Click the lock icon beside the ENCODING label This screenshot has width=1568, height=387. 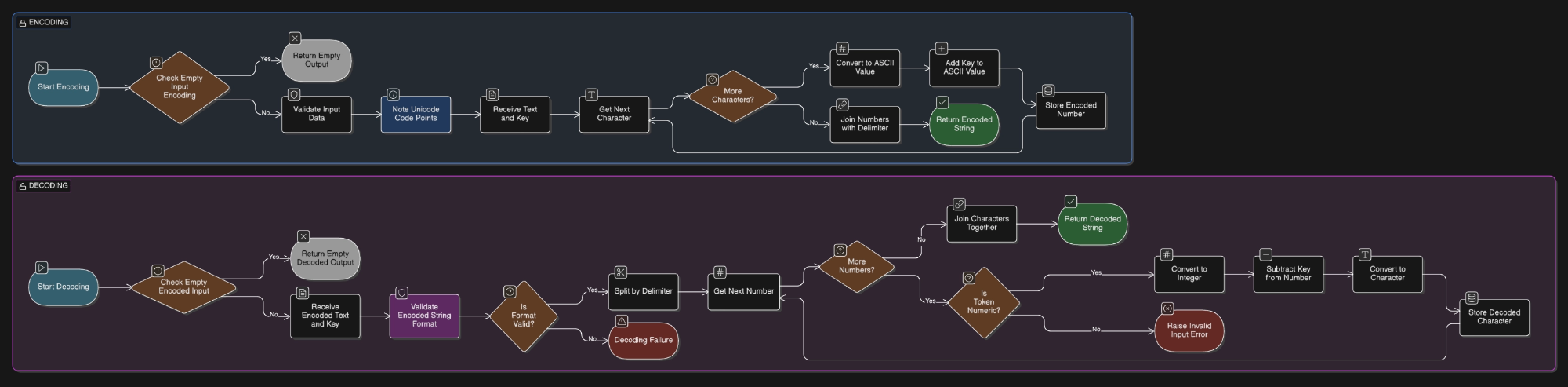[x=23, y=23]
